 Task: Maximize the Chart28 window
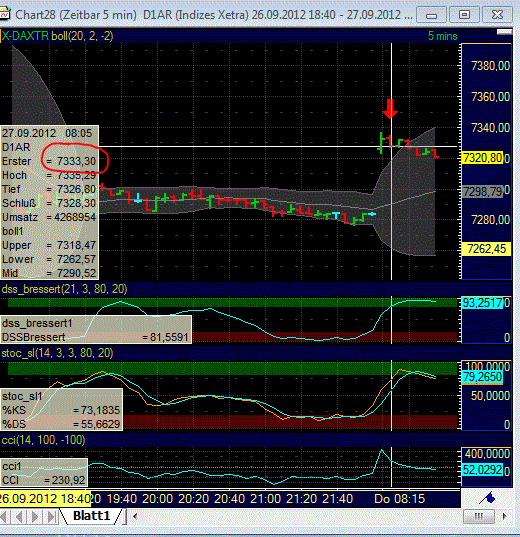pos(464,15)
